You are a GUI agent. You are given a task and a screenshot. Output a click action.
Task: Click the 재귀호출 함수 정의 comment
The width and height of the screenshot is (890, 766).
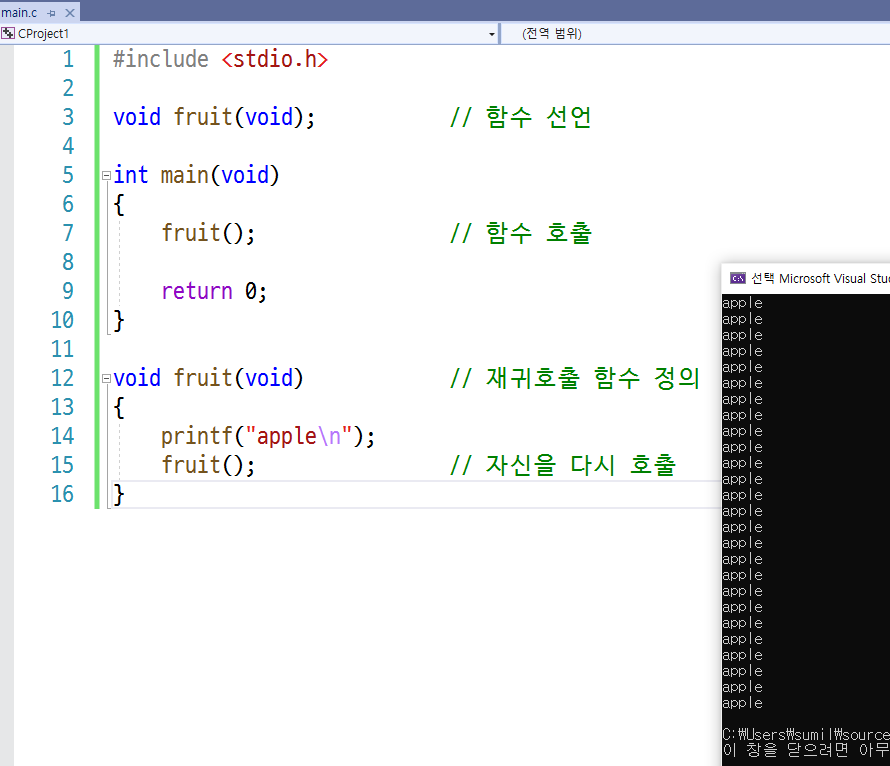(x=575, y=378)
